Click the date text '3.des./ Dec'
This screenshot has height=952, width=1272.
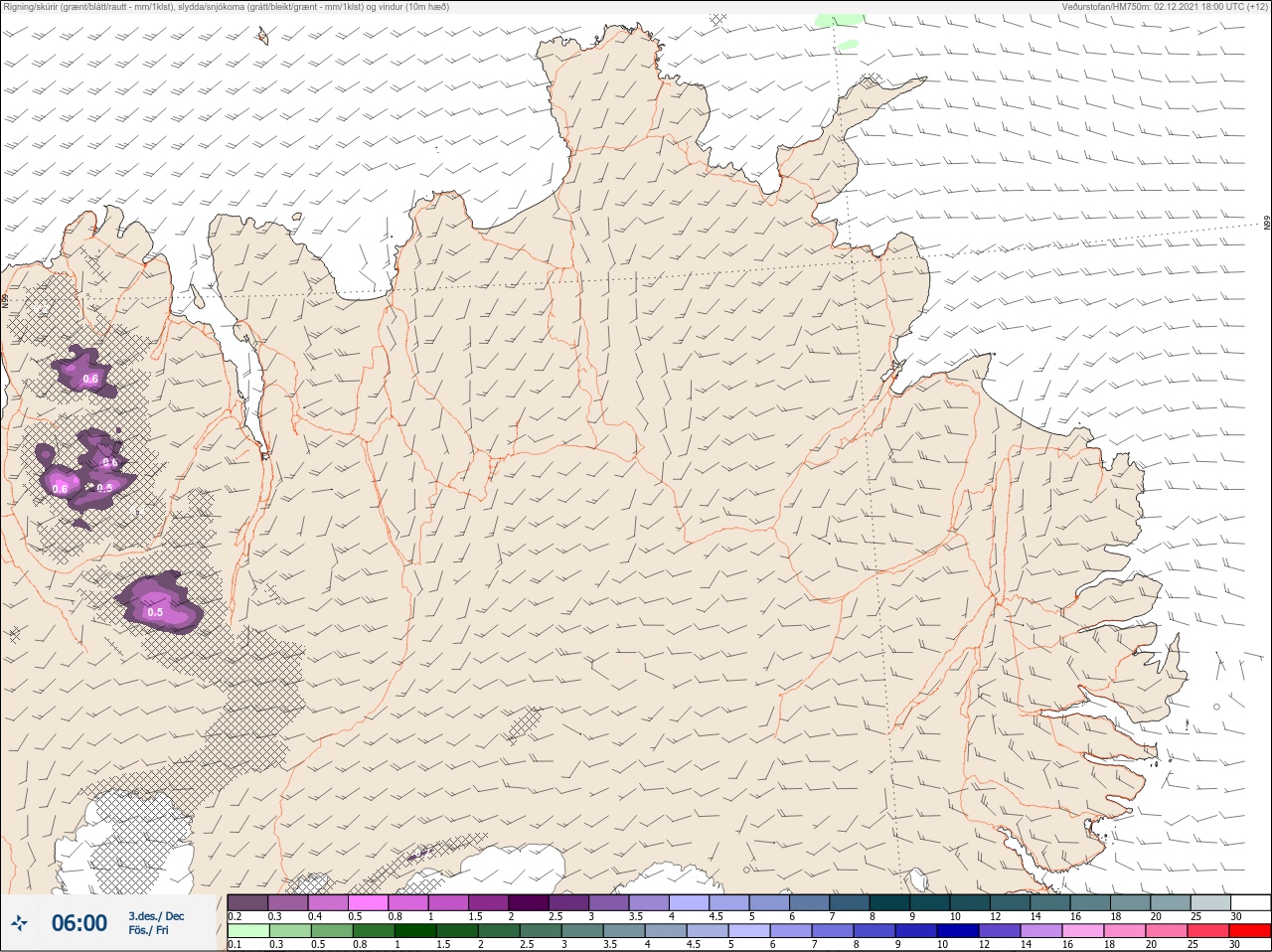point(156,916)
